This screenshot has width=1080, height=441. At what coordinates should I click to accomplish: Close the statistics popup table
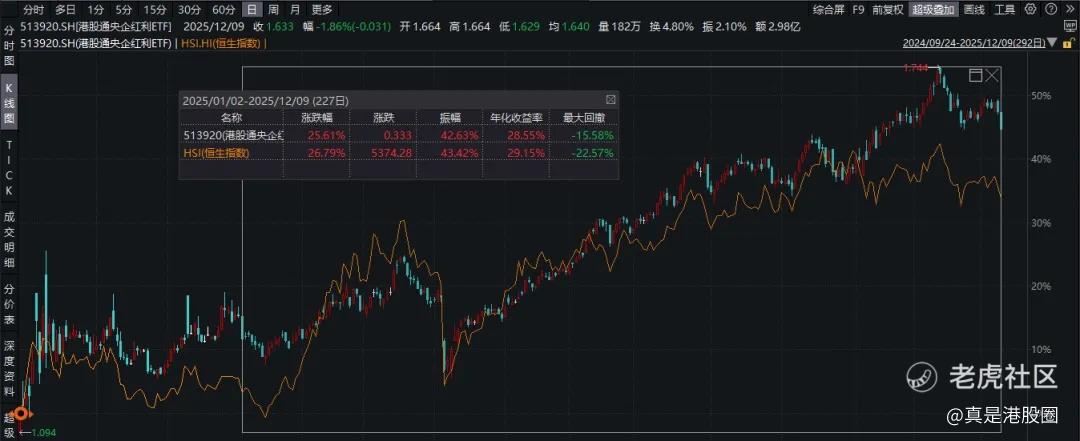(x=610, y=100)
